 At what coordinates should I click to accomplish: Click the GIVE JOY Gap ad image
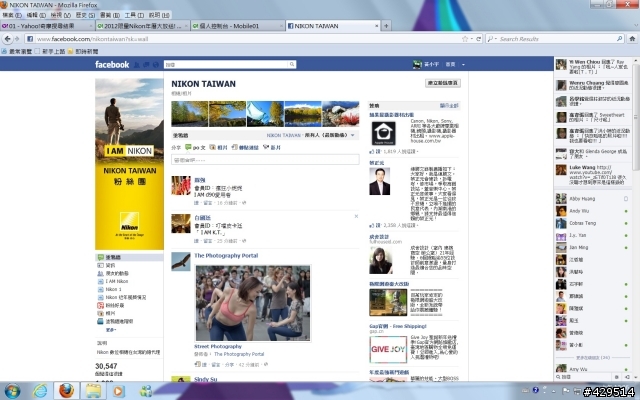[x=388, y=349]
